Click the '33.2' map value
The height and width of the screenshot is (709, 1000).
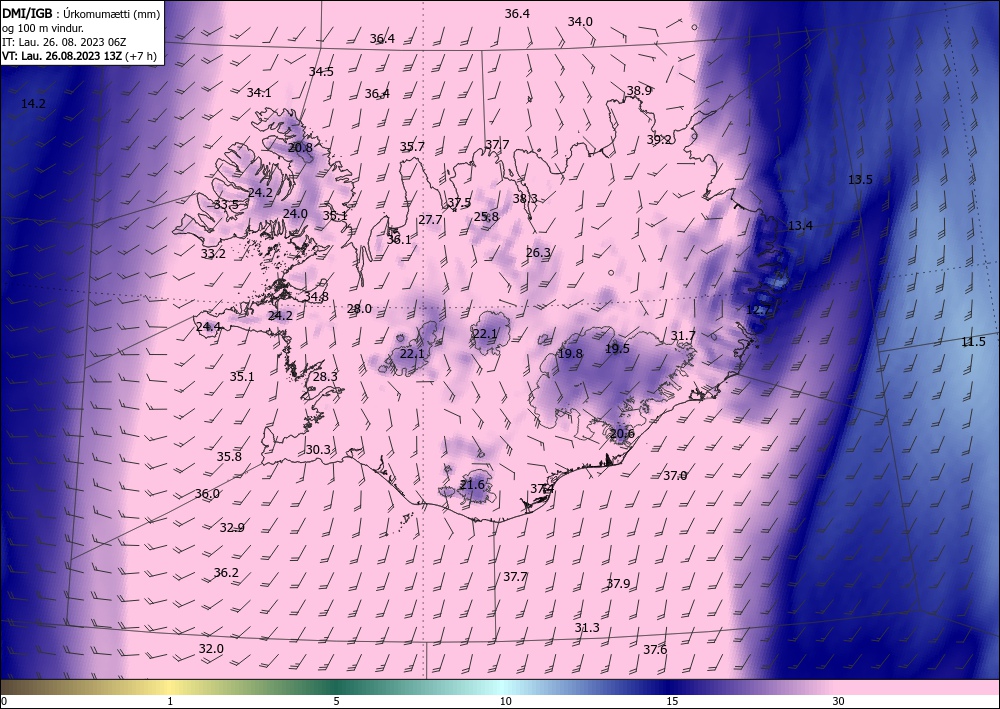tap(213, 254)
